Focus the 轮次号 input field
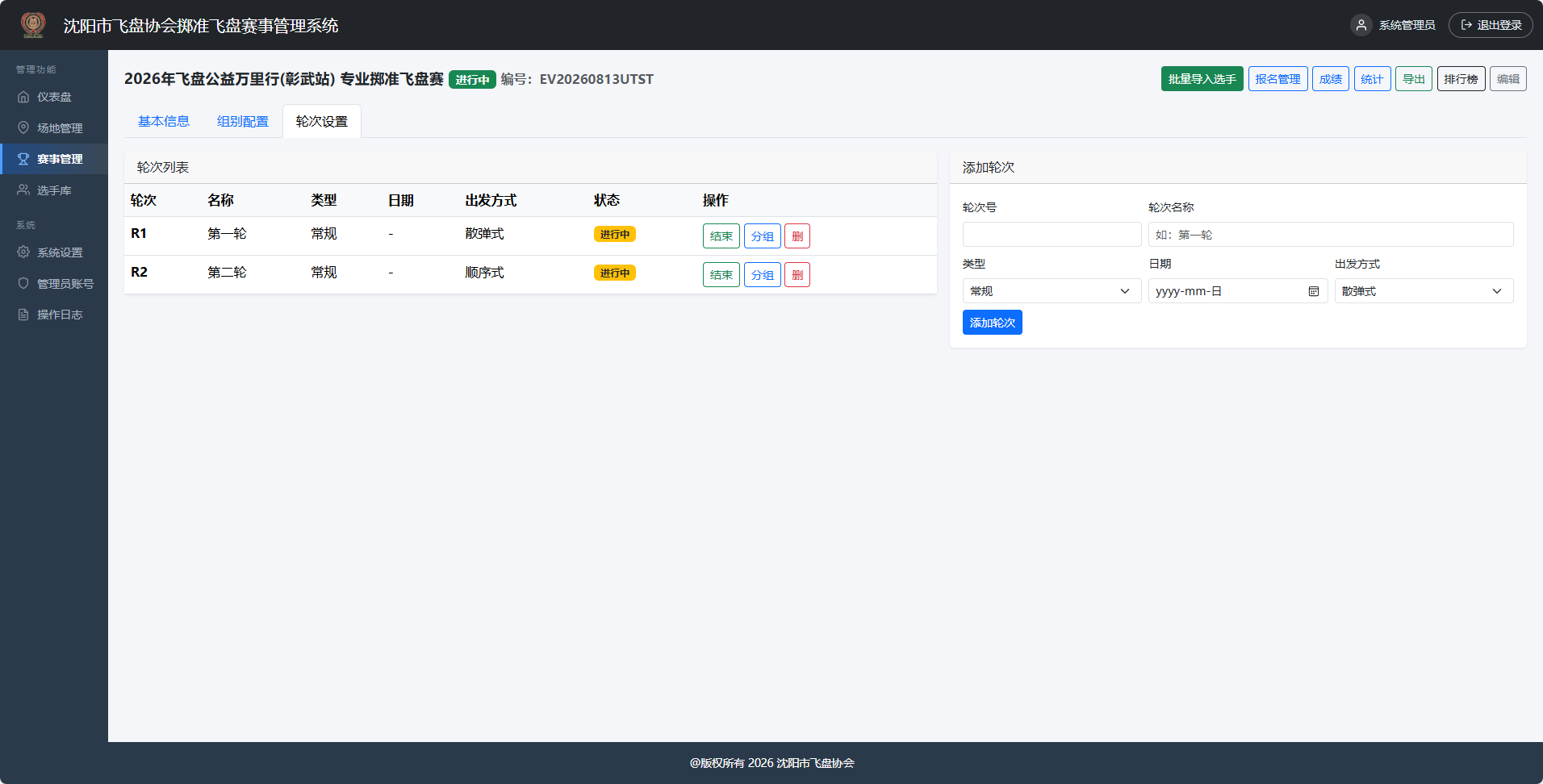This screenshot has height=784, width=1543. tap(1052, 235)
